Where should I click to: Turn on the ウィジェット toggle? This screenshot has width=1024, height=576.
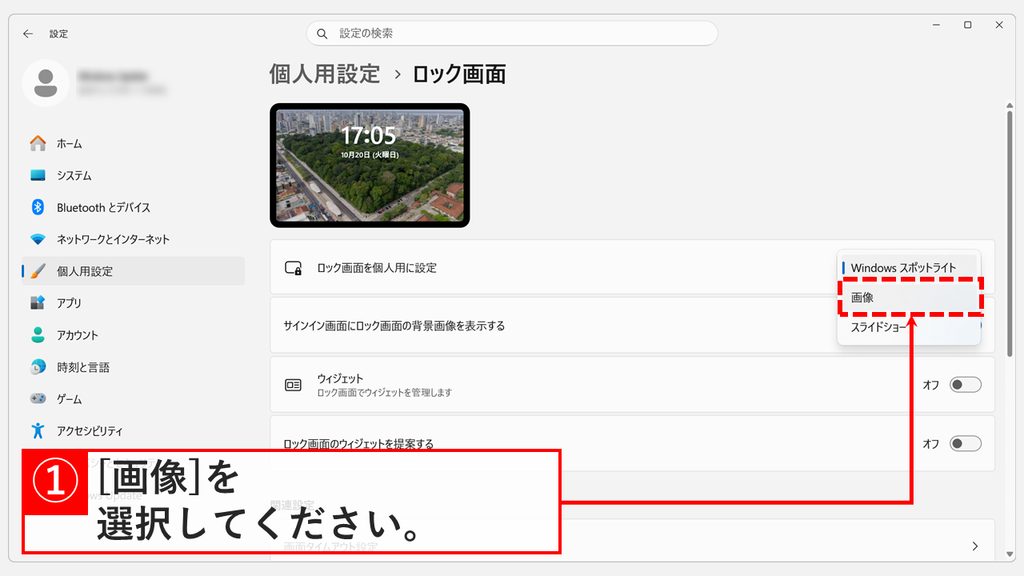click(x=965, y=385)
